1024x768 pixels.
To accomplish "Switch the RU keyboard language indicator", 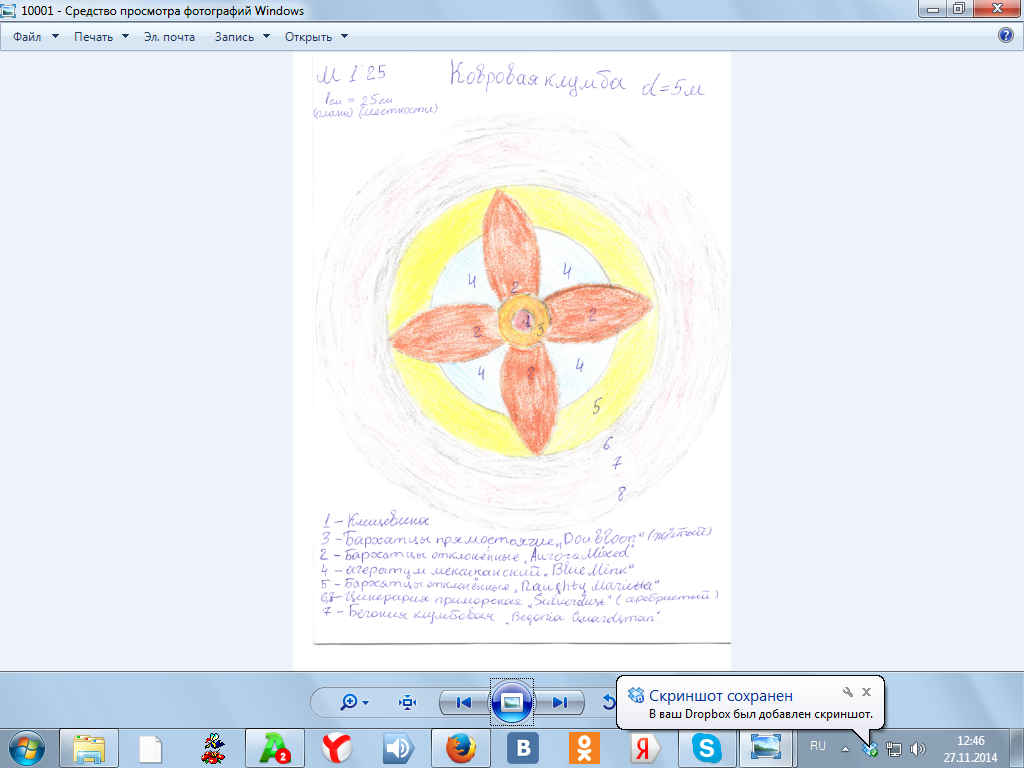I will point(818,746).
